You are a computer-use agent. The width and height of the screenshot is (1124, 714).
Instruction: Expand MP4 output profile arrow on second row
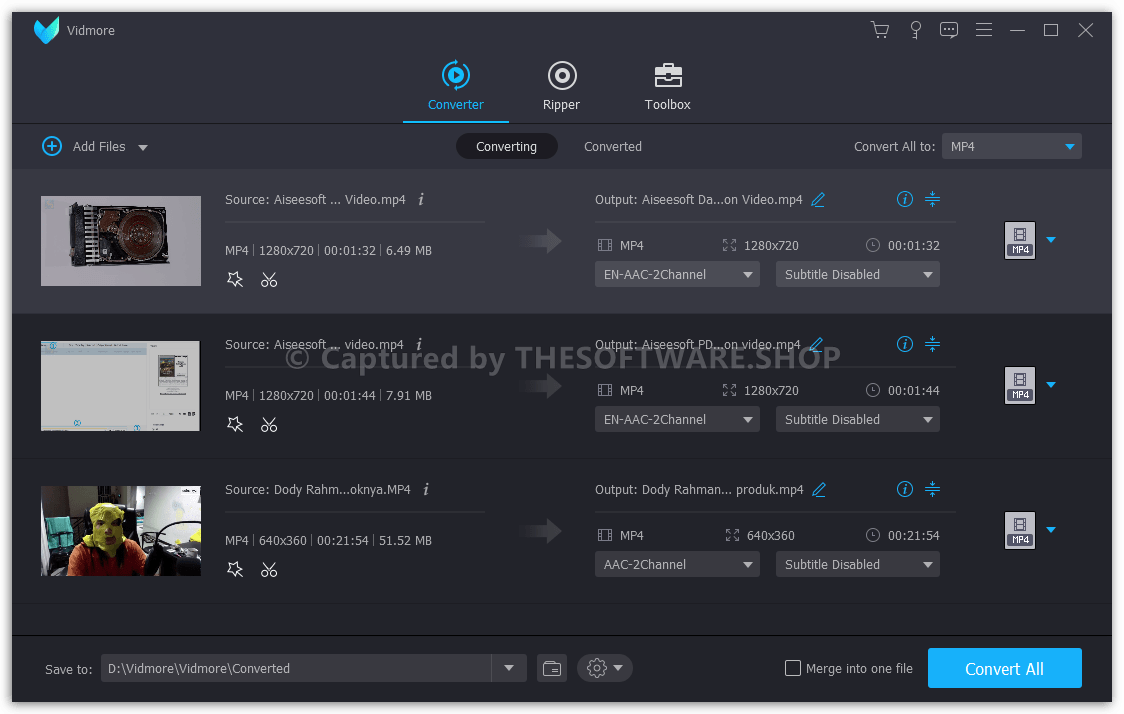[1050, 385]
